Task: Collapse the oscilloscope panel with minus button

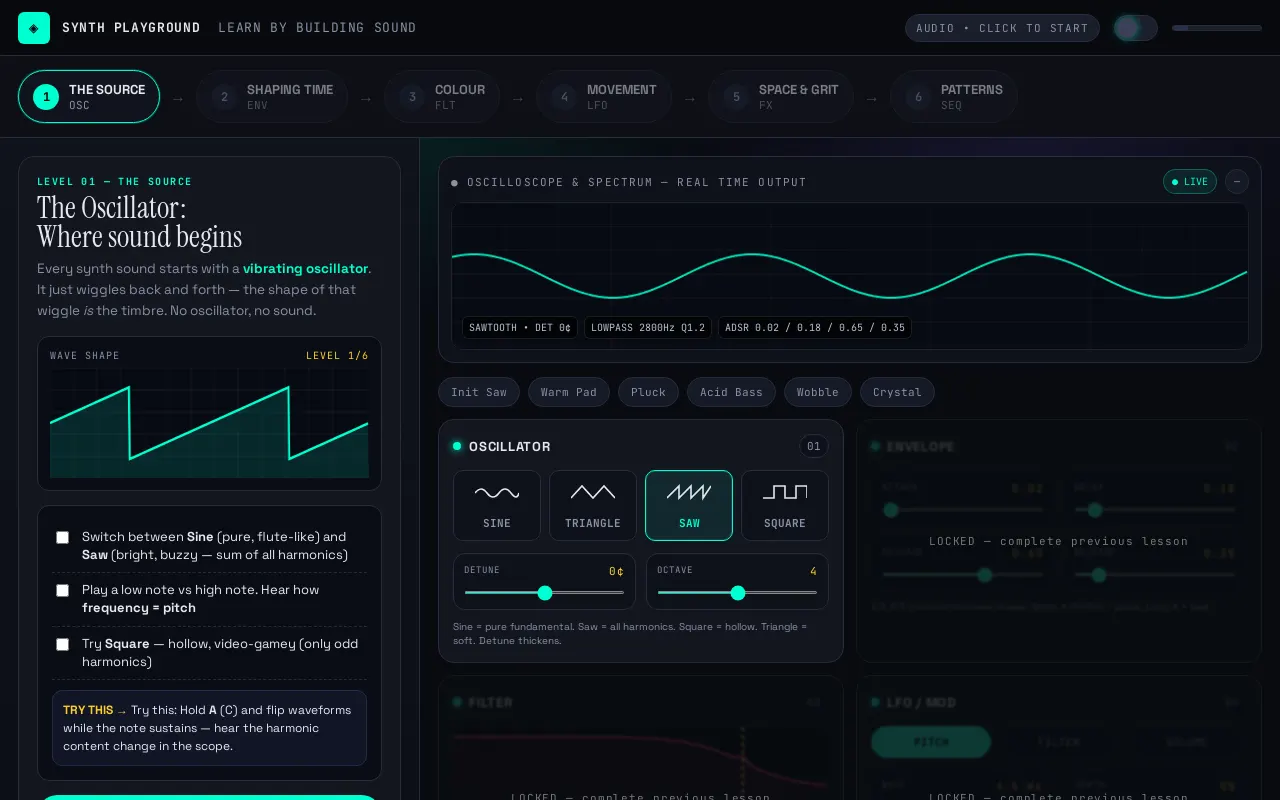Action: click(1237, 182)
